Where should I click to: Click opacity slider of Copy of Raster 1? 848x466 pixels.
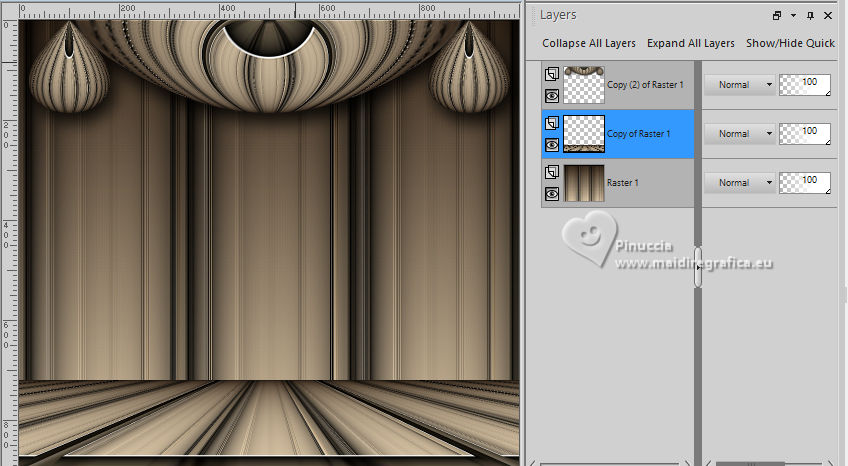point(805,134)
